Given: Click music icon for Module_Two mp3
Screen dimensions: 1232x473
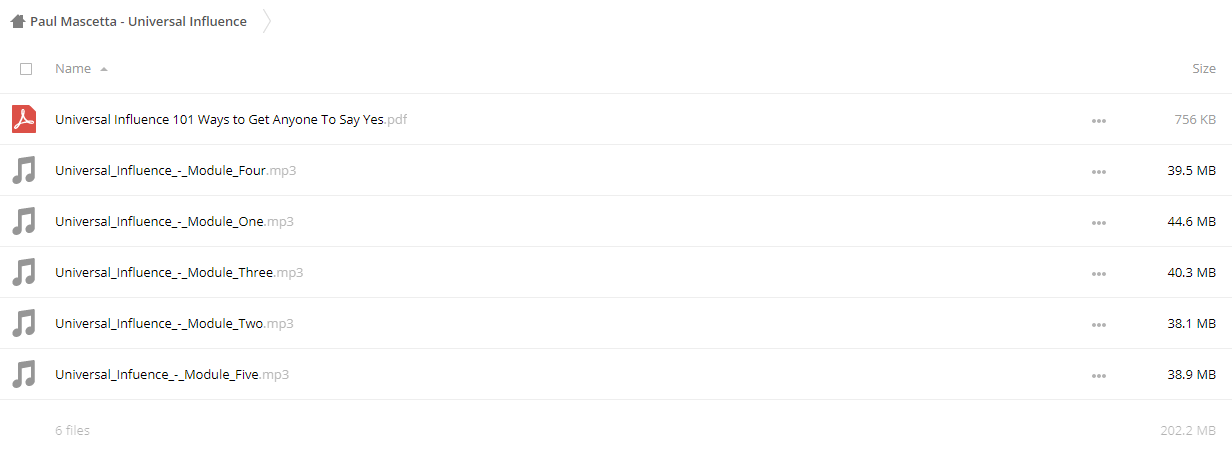Looking at the screenshot, I should 24,323.
